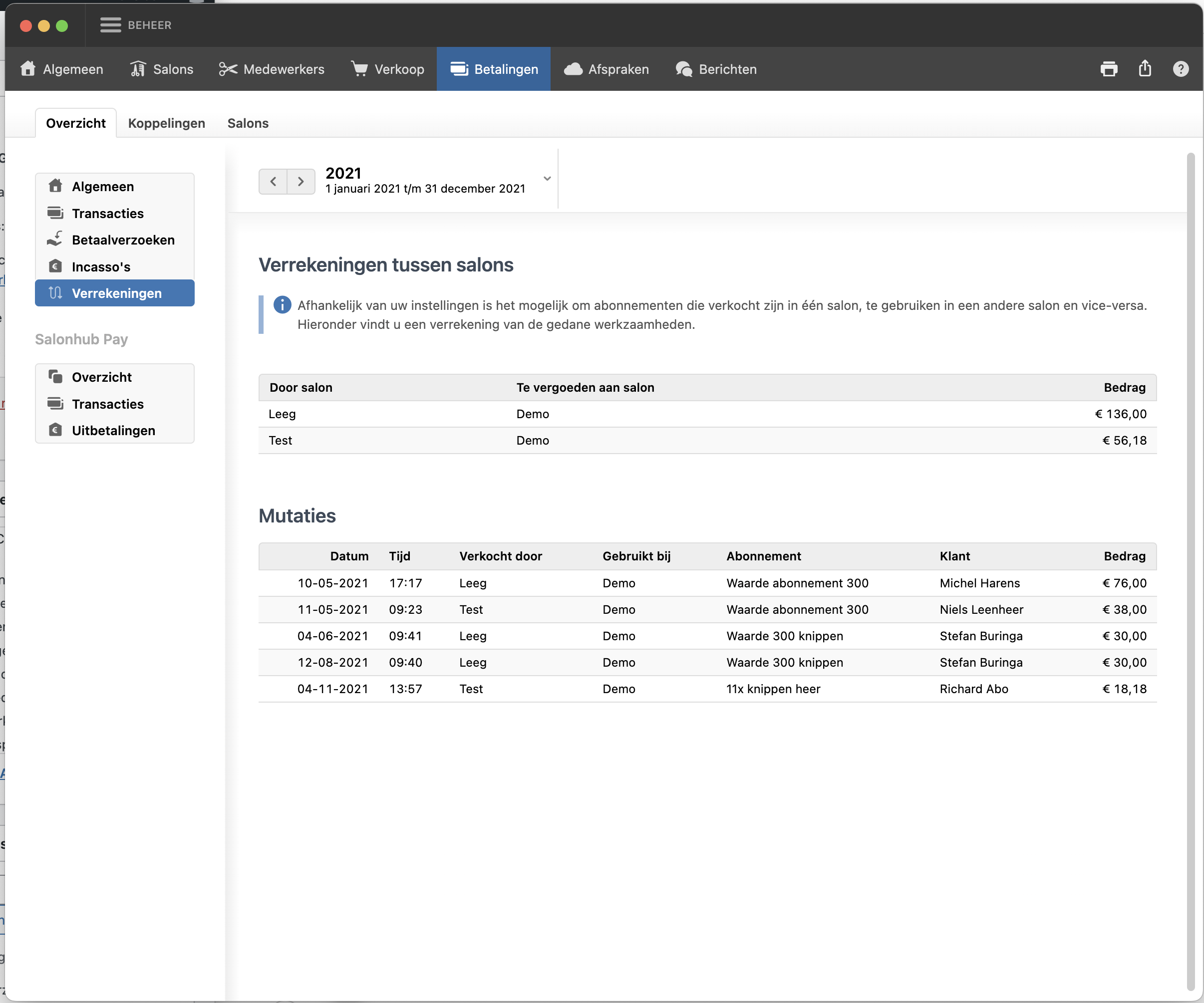Click the print icon in toolbar

pyautogui.click(x=1108, y=69)
